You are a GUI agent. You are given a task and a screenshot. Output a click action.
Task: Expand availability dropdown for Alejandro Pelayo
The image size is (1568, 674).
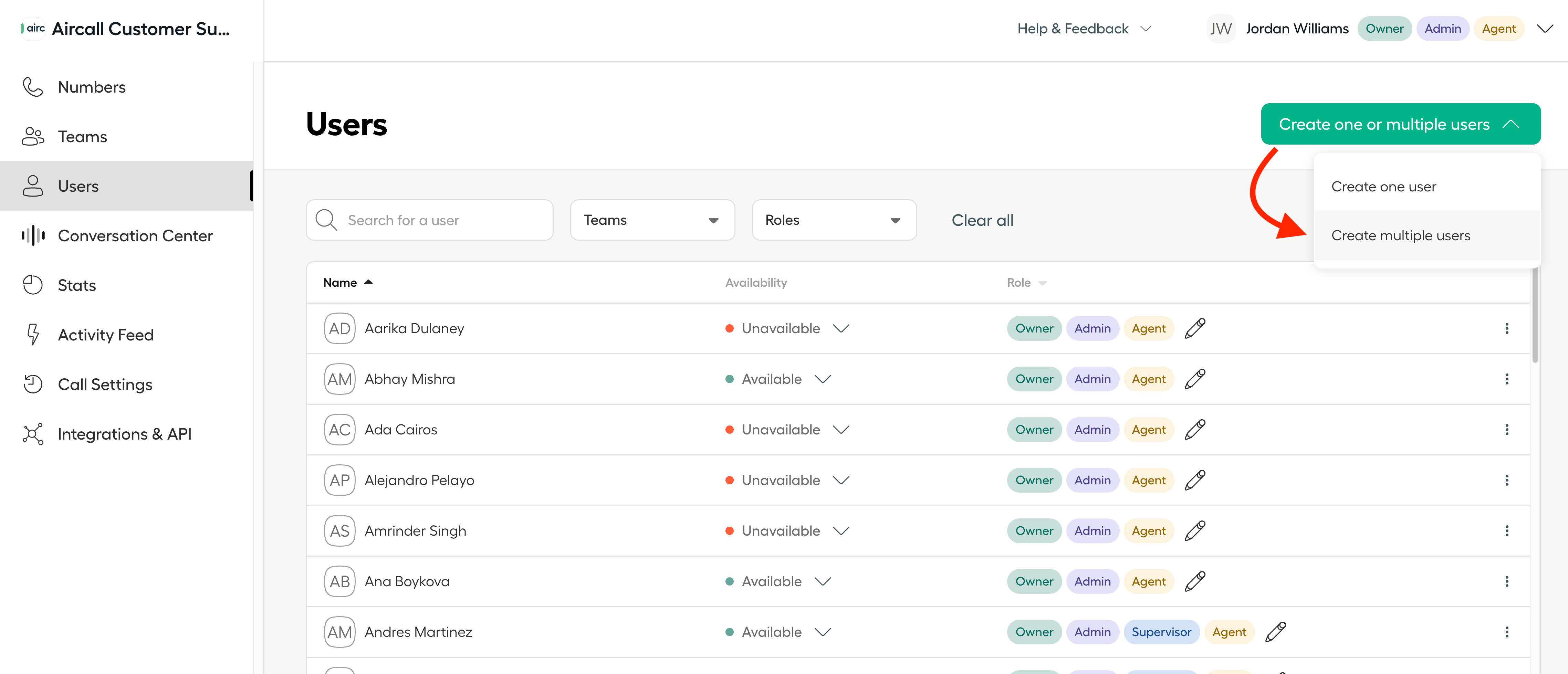pos(841,480)
